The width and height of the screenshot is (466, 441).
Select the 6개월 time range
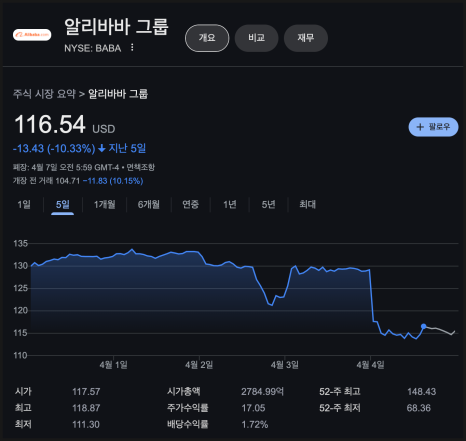149,204
